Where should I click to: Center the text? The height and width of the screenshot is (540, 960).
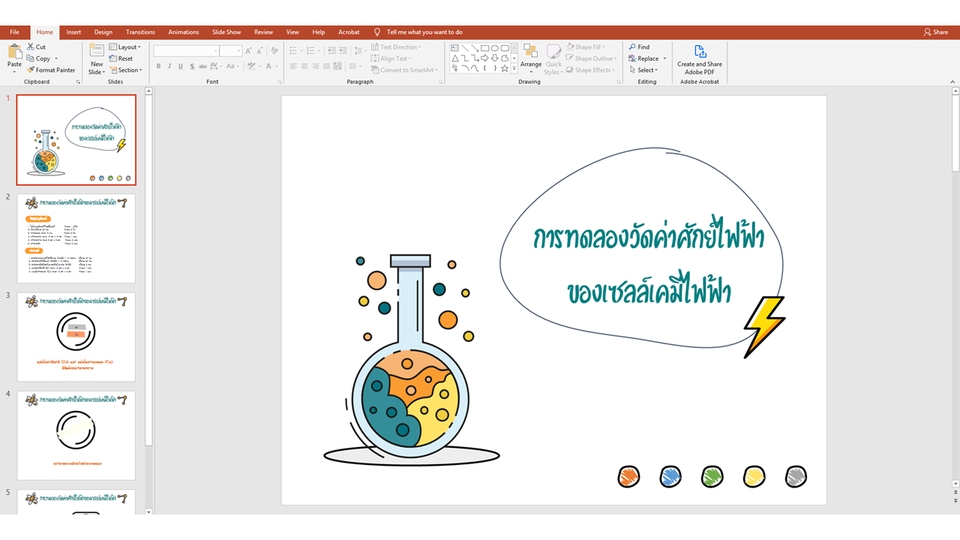click(x=304, y=66)
